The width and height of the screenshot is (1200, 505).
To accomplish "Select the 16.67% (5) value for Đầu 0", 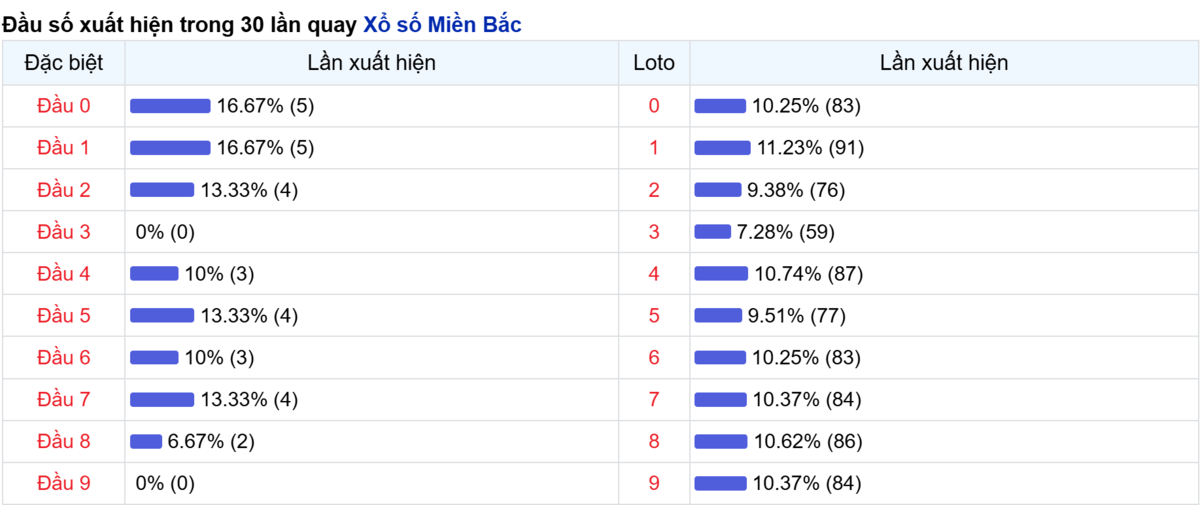I will pos(266,106).
